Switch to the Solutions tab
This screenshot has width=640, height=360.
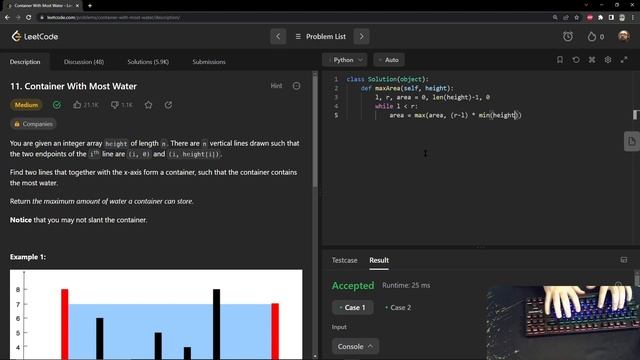(x=148, y=62)
